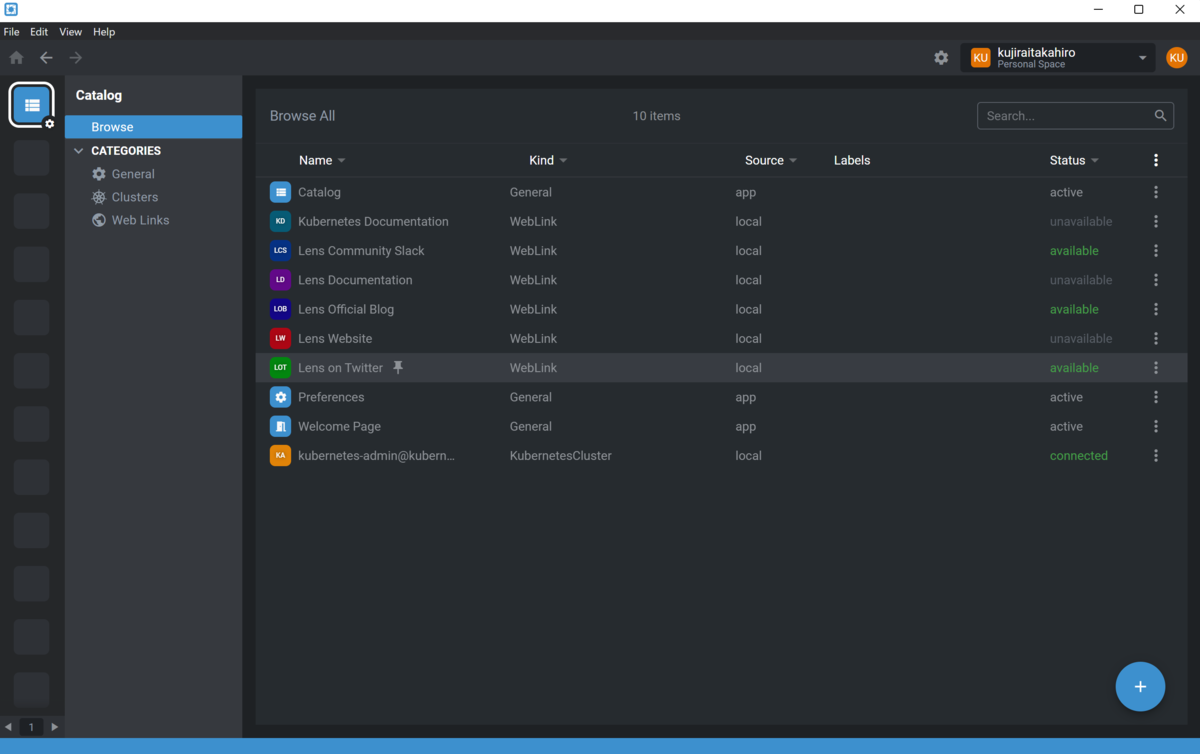
Task: Open three-dot menu for Welcome Page
Action: point(1156,426)
